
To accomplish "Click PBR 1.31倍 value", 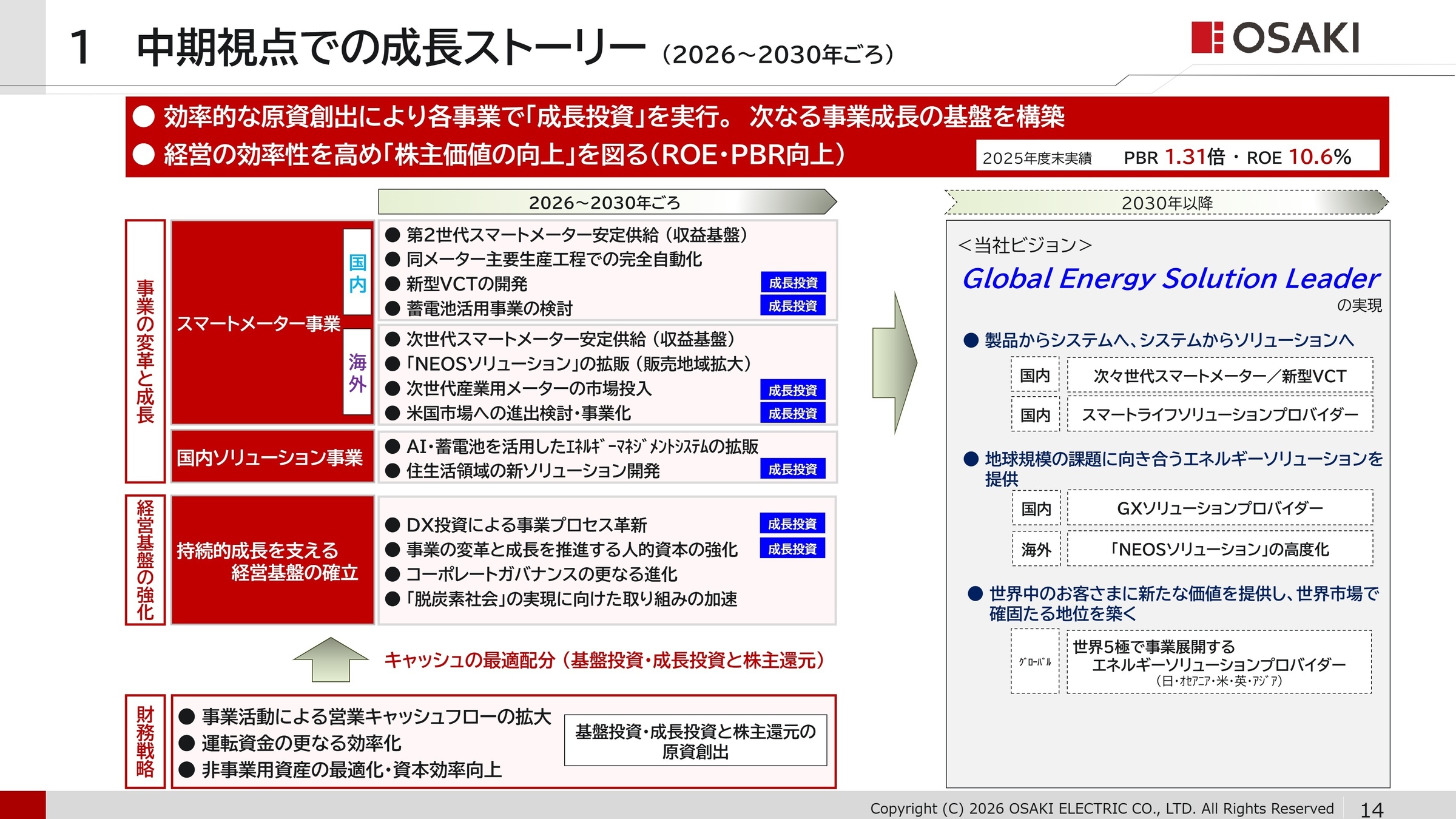I will click(x=1175, y=157).
